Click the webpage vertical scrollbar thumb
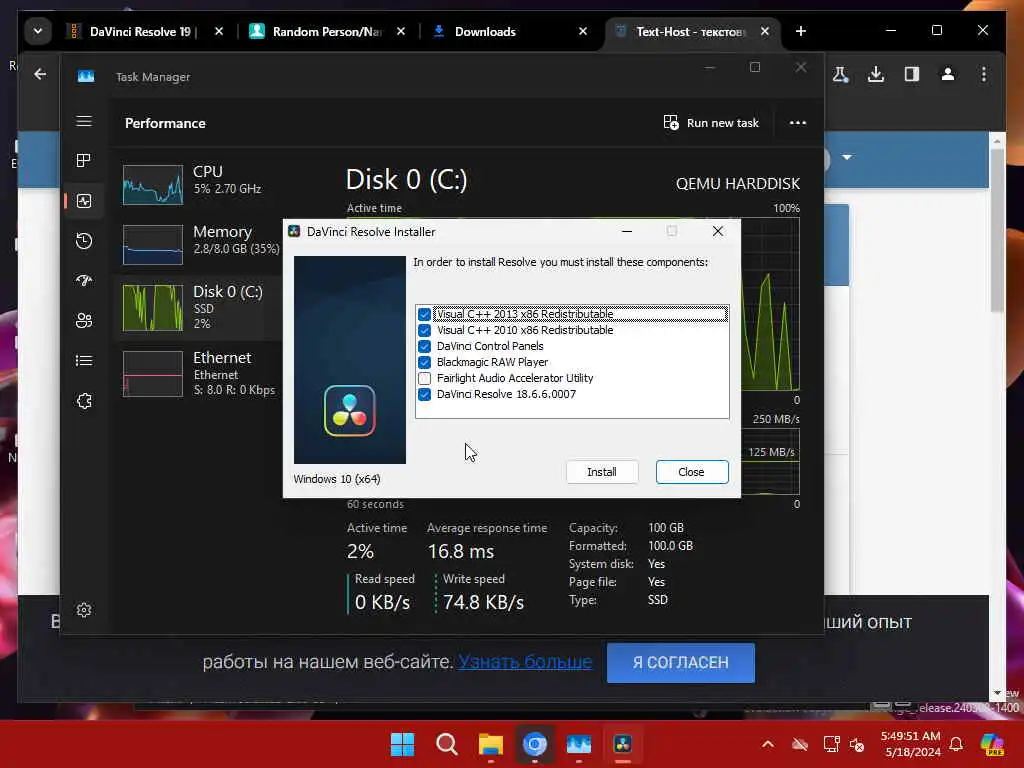 click(x=997, y=230)
